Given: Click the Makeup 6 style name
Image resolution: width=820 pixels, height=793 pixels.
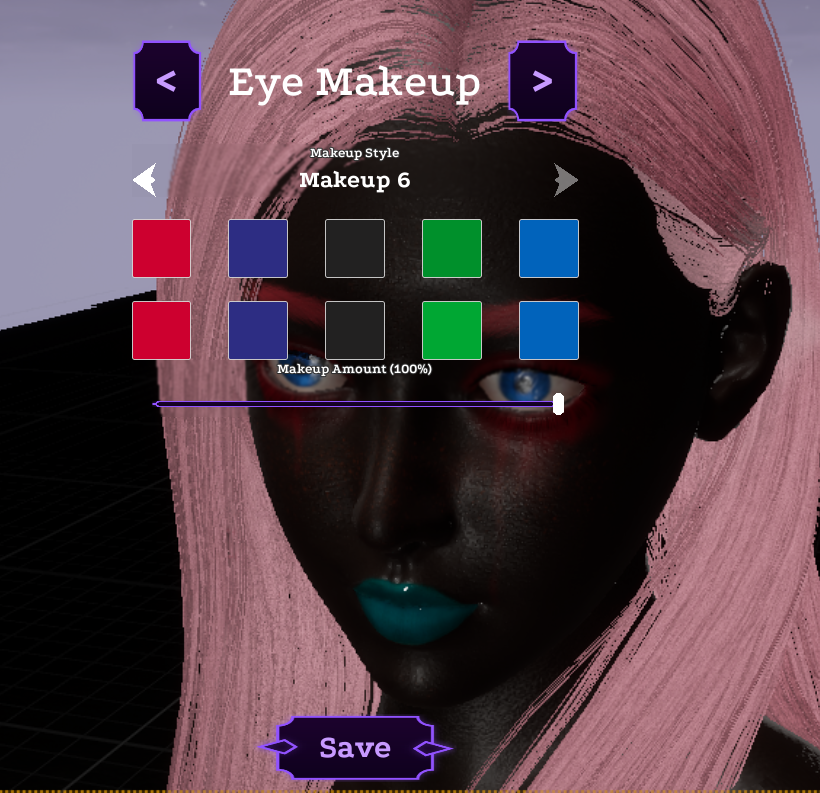Looking at the screenshot, I should click(x=355, y=180).
